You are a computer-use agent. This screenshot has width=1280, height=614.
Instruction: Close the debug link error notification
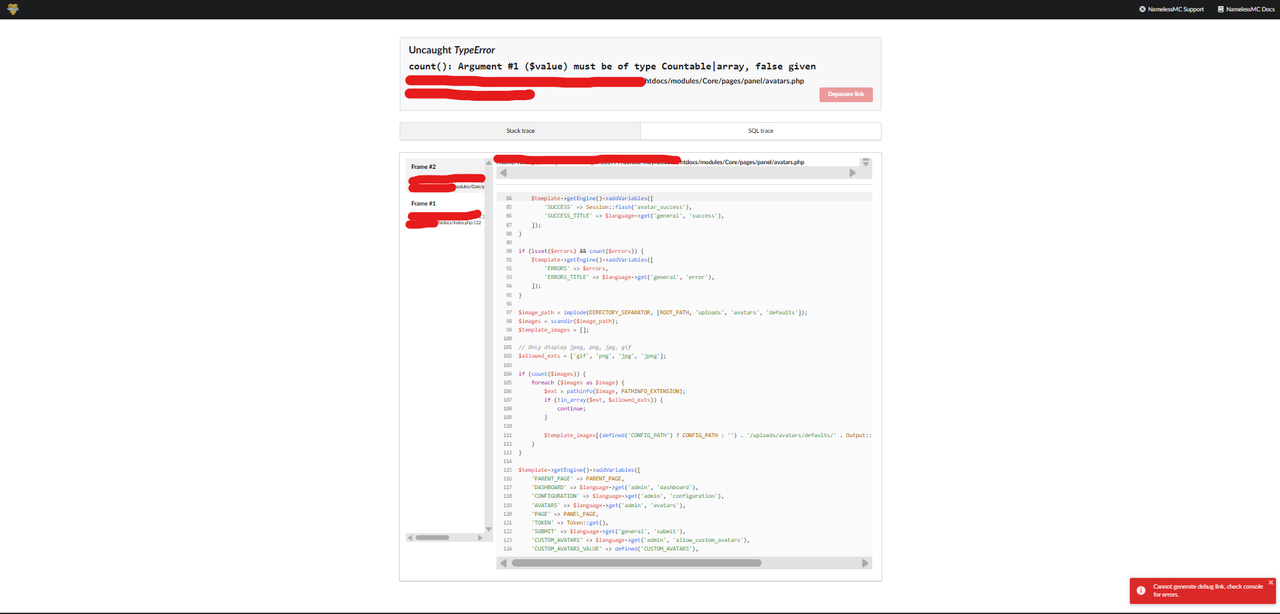click(x=1271, y=582)
